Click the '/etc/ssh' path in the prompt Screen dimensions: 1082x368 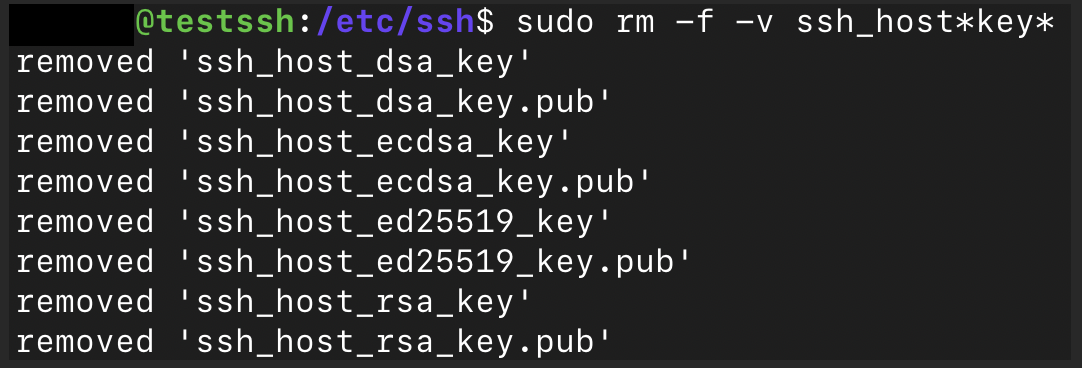click(396, 23)
